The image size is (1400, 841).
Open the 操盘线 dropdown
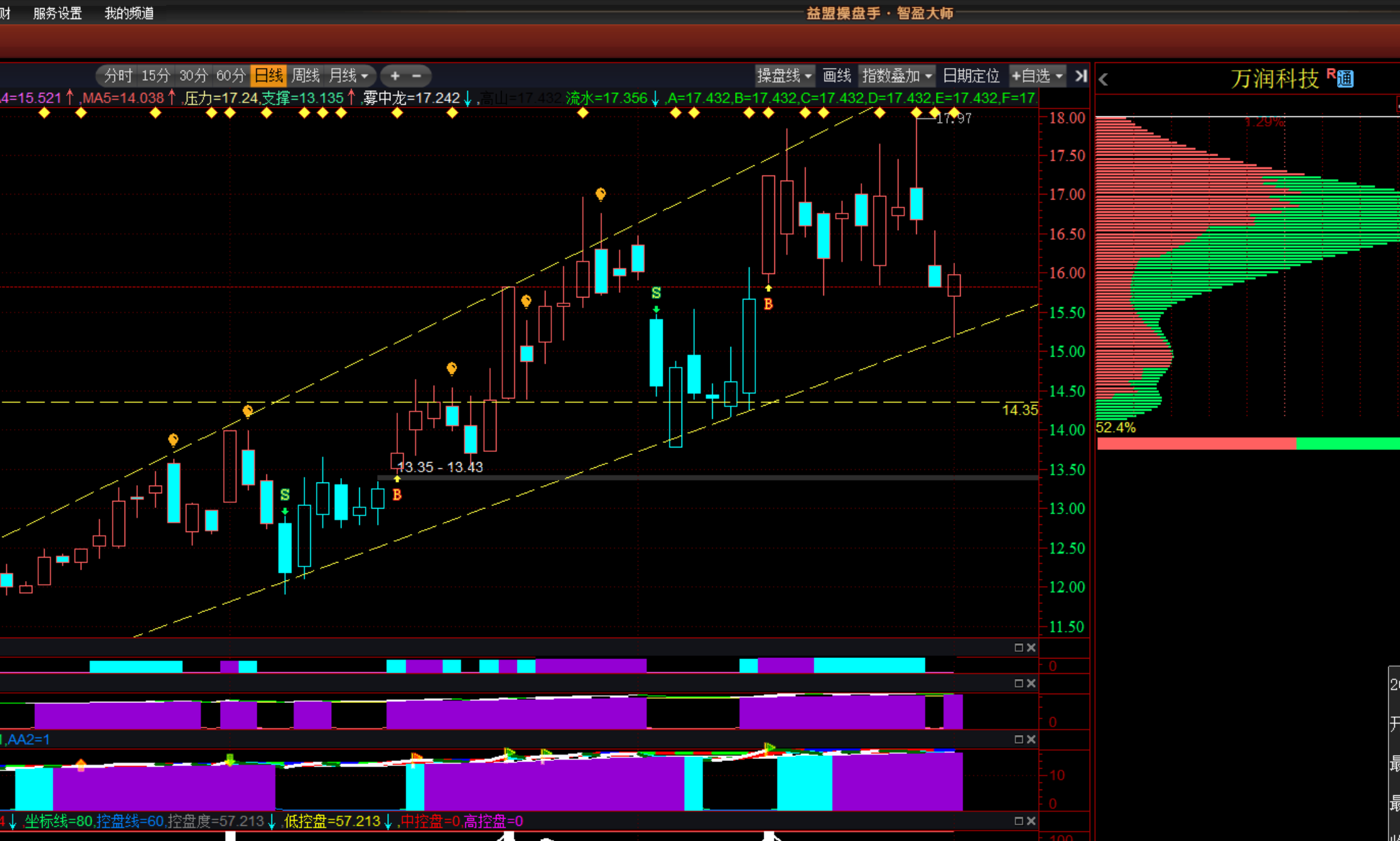[x=783, y=76]
